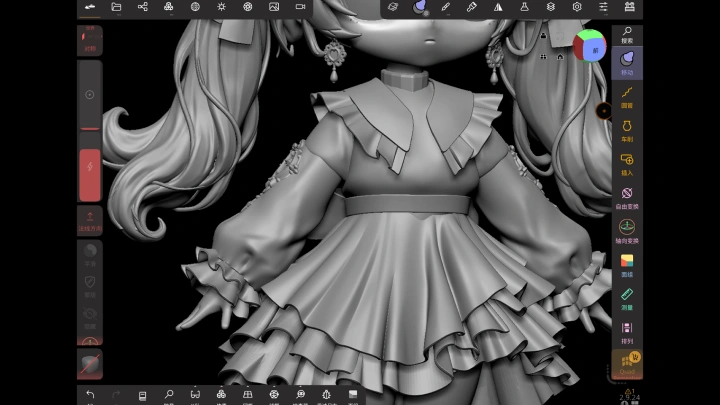Select the 圆管 Tube tool

[627, 97]
